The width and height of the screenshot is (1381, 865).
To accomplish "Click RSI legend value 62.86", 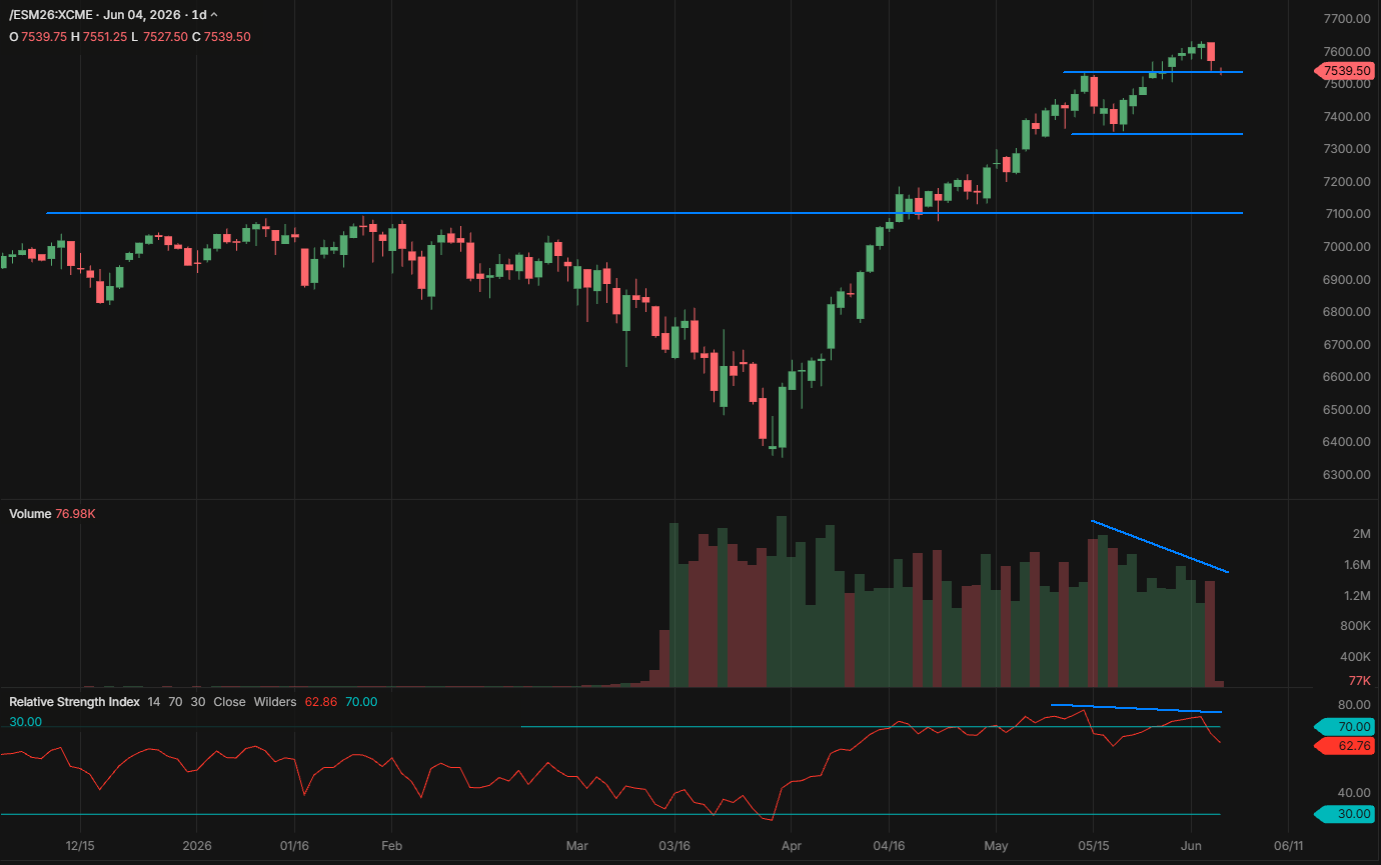I will click(319, 702).
